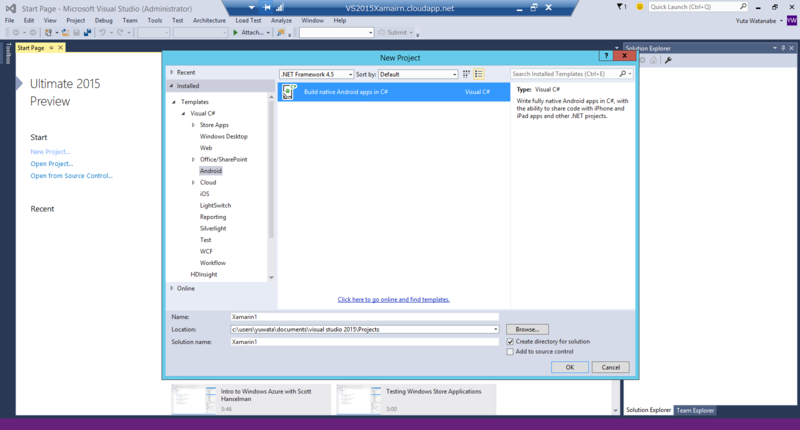Expand the Cloud tree node
The height and width of the screenshot is (430, 800).
[x=193, y=183]
